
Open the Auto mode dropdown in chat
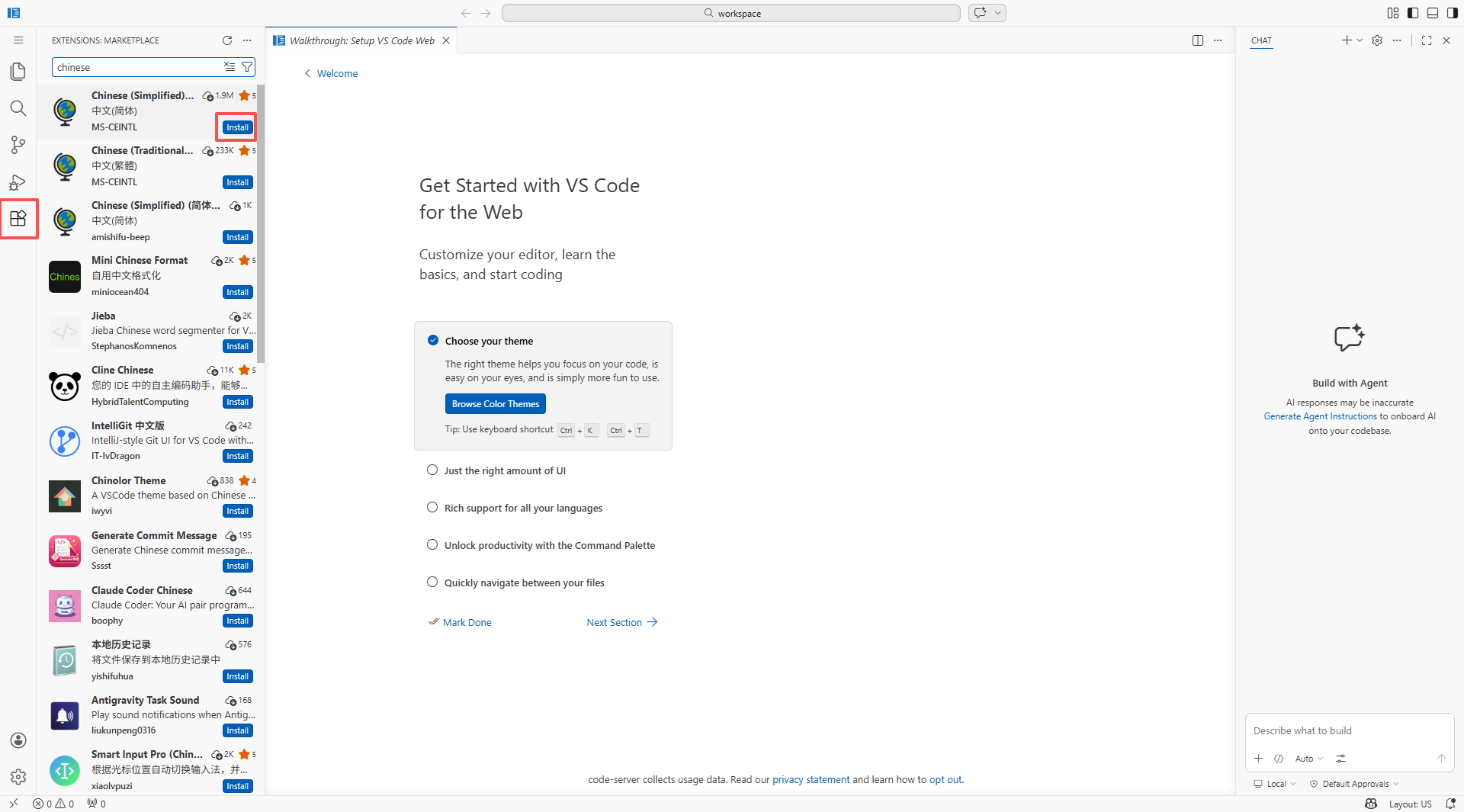coord(1308,759)
